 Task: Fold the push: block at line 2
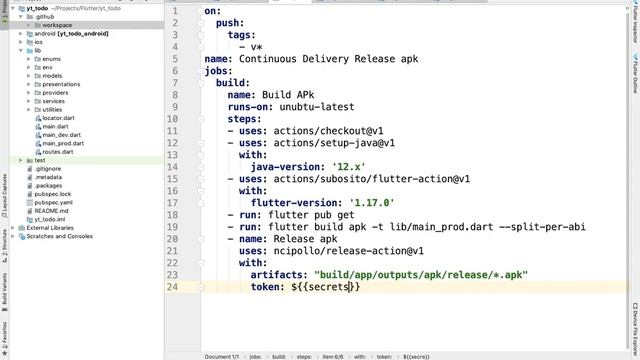(x=200, y=23)
